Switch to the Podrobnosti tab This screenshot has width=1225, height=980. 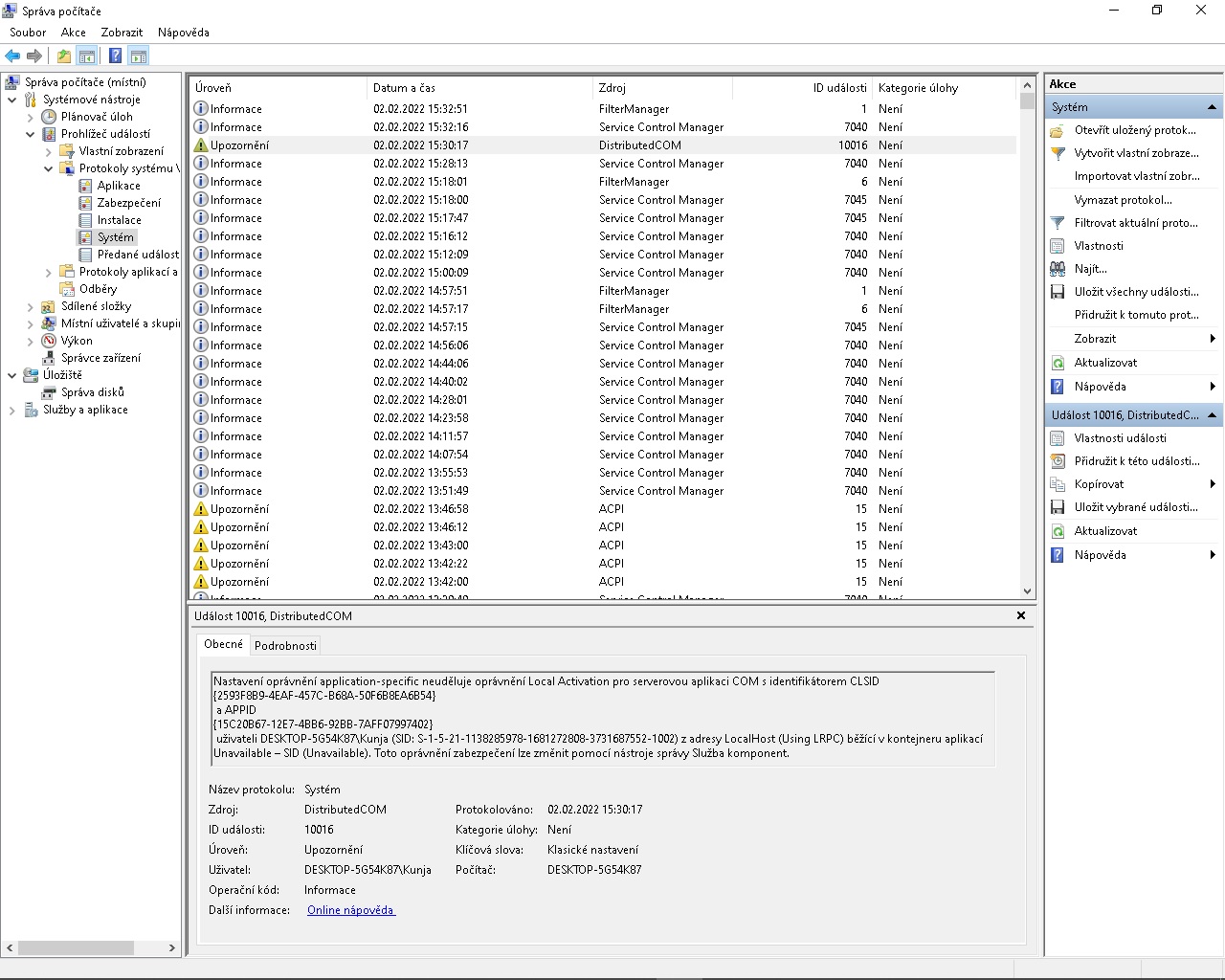coord(285,645)
